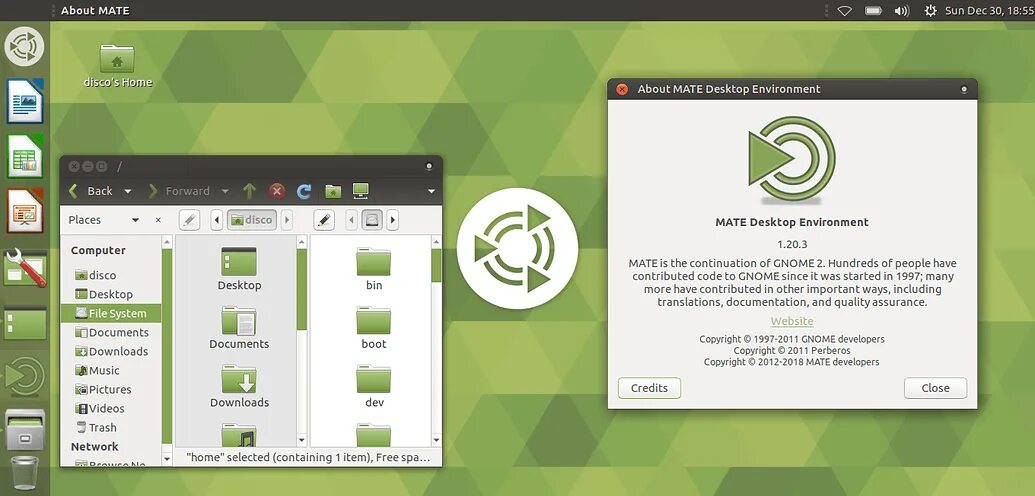Open the Wi-Fi network indicator
1035x496 pixels.
pyautogui.click(x=844, y=11)
